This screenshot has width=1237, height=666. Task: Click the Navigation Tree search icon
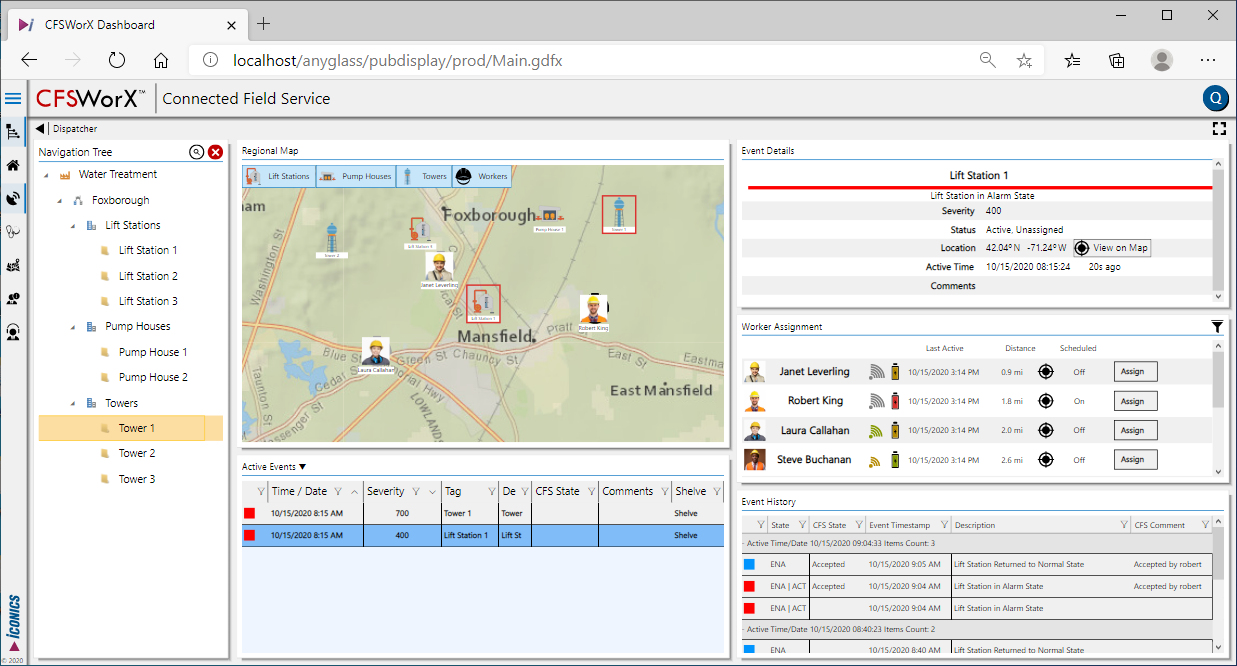click(x=197, y=152)
